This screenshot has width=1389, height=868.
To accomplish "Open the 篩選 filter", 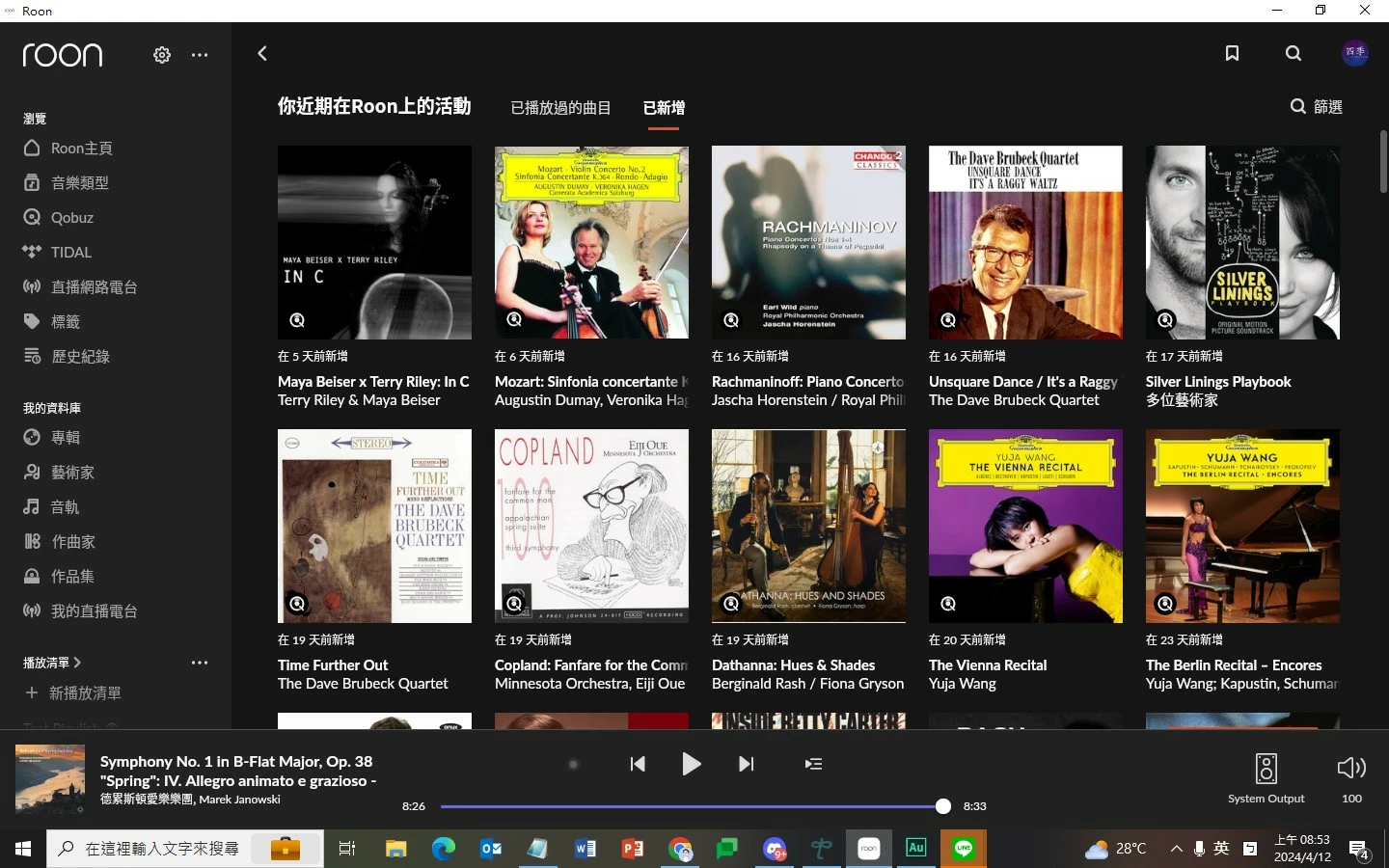I will coord(1317,107).
